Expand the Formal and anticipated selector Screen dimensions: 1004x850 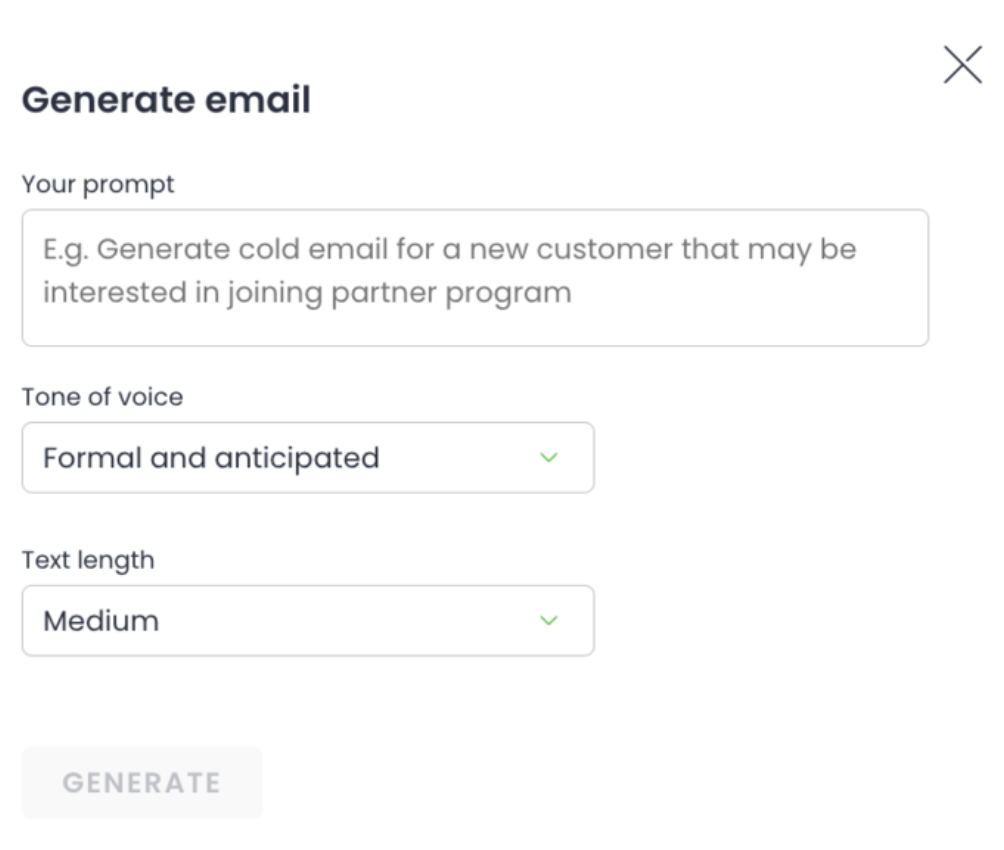(x=307, y=457)
